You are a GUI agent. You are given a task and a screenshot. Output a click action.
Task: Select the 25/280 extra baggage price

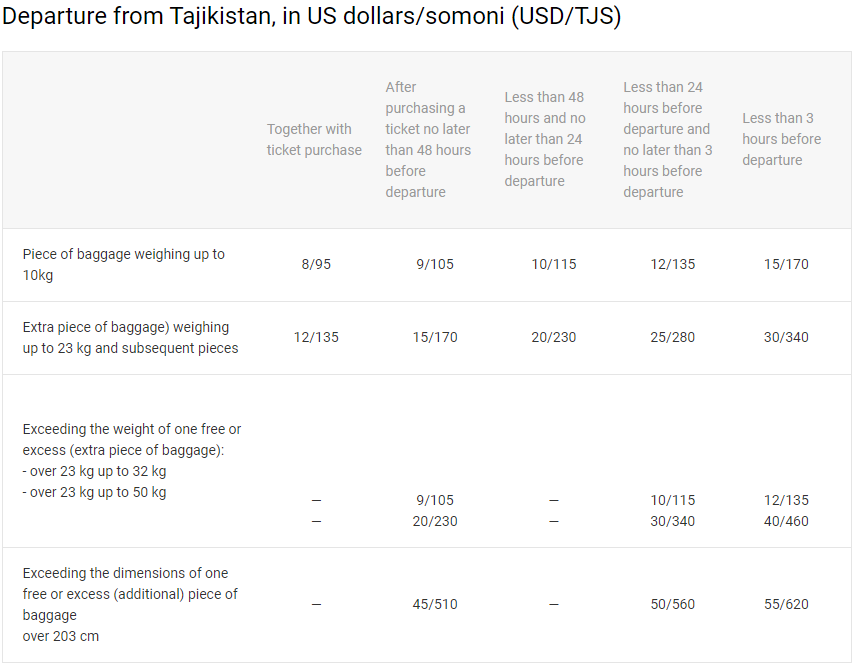(x=672, y=338)
